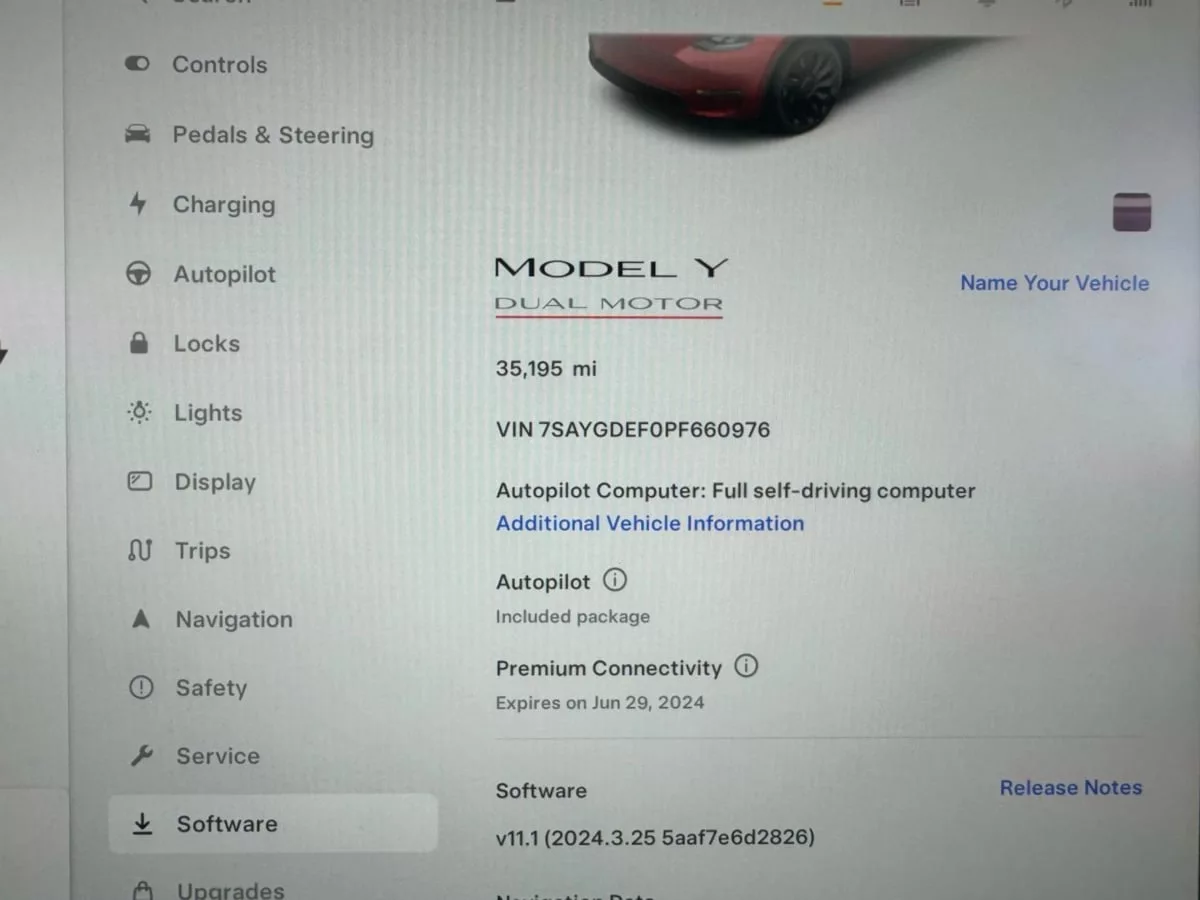Tap the red Model Y car image
The image size is (1200, 900).
click(x=760, y=80)
